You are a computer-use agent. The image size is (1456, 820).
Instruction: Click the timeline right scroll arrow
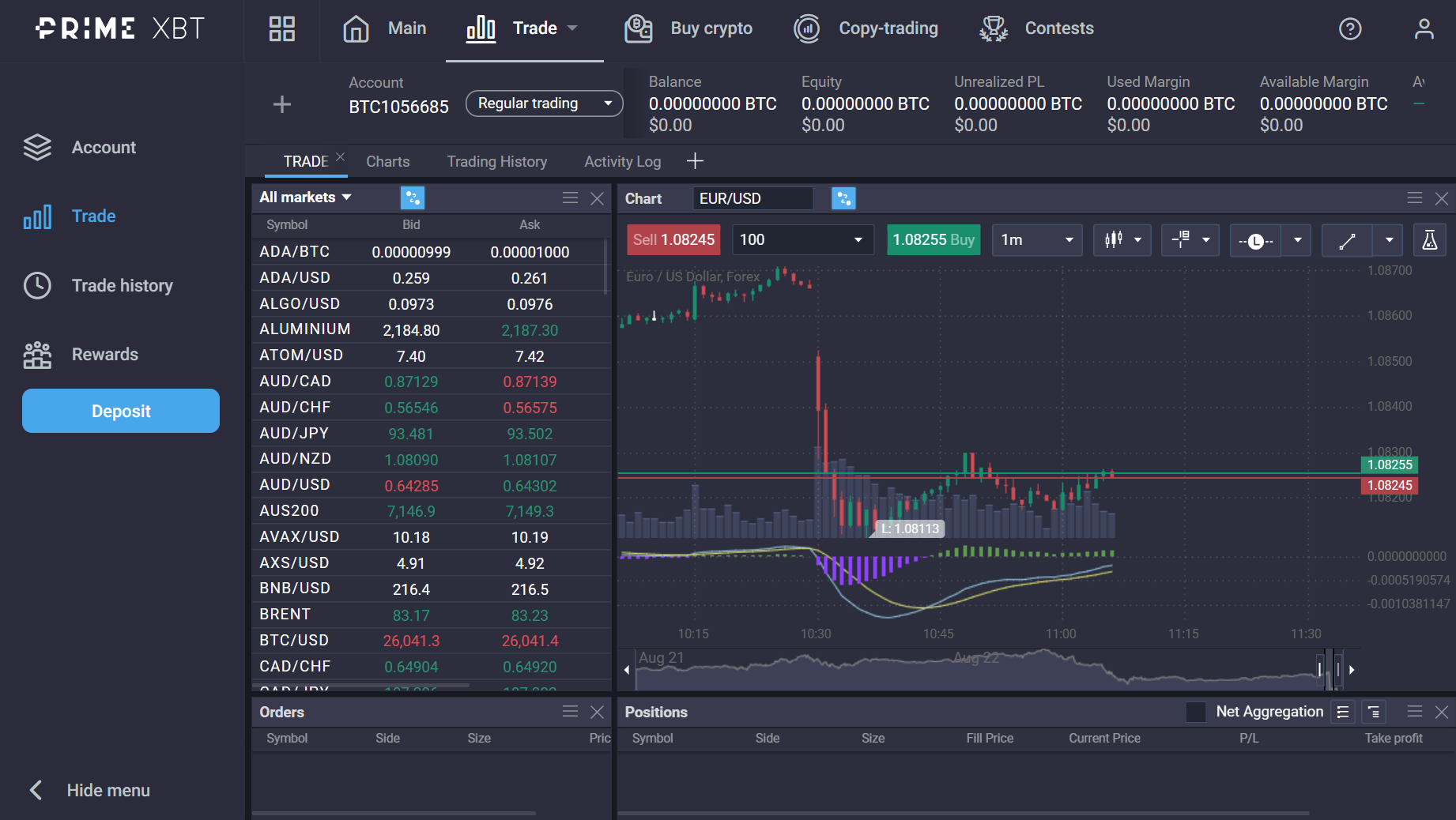coord(1352,670)
